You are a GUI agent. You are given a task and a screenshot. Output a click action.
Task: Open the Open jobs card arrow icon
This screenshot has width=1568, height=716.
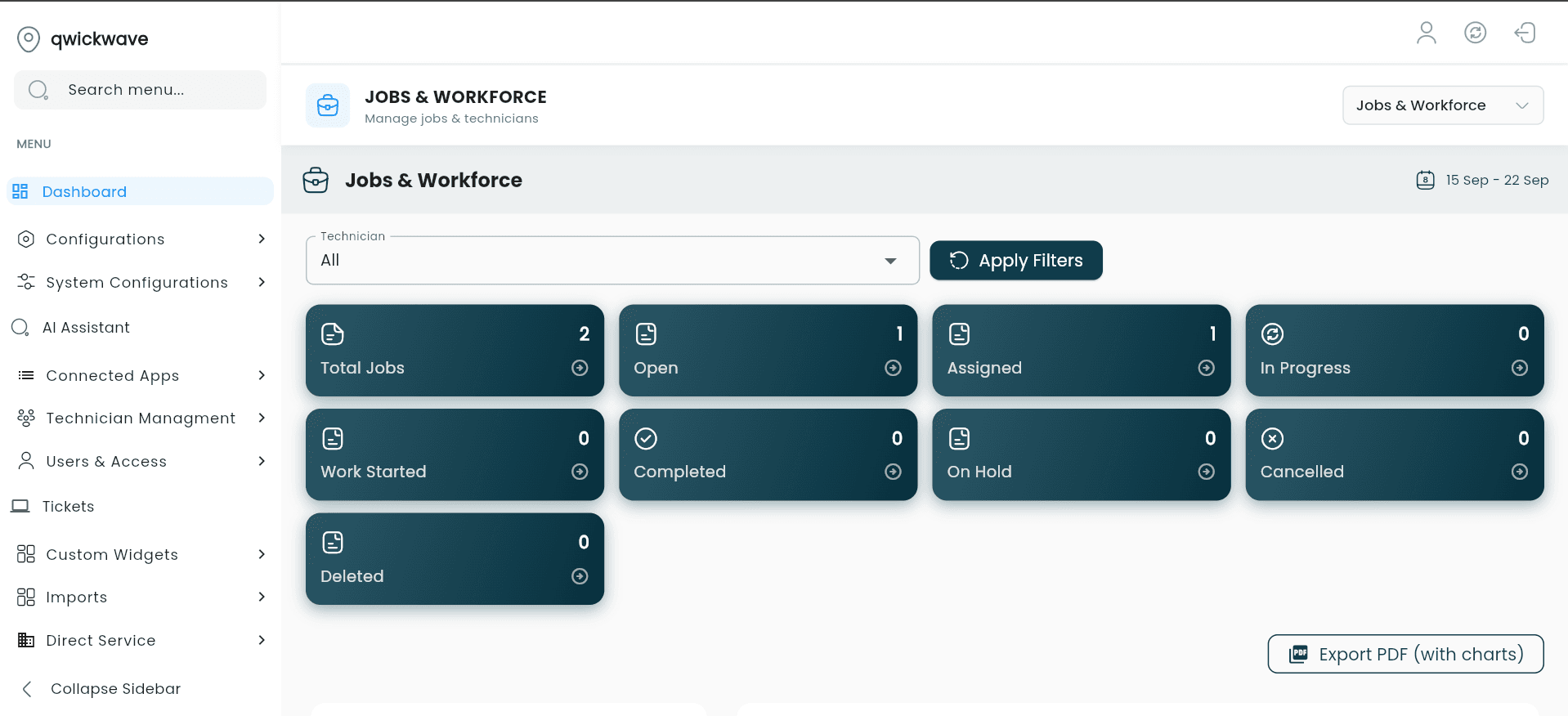tap(893, 368)
